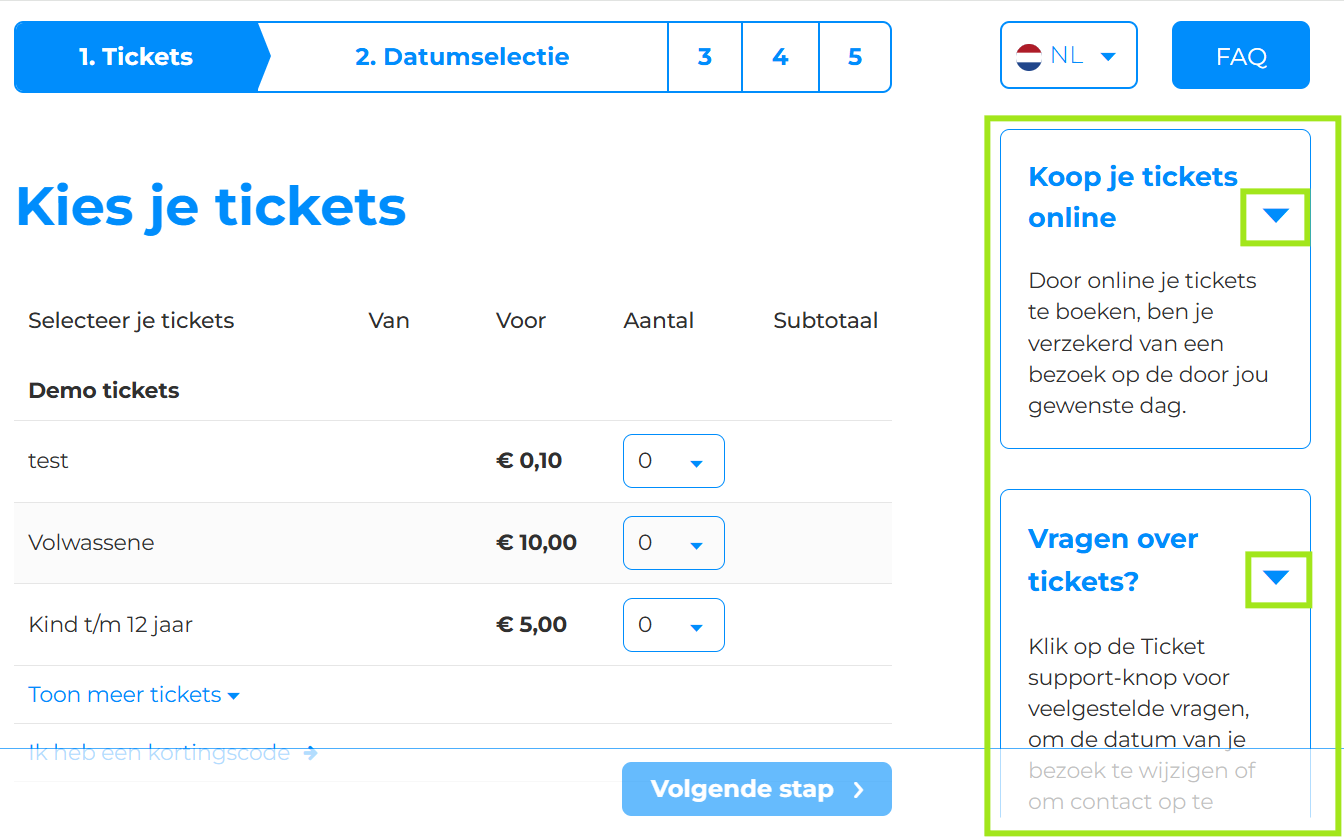Expand Toon meer tickets list
Viewport: 1344px width, 837px height.
coord(134,695)
